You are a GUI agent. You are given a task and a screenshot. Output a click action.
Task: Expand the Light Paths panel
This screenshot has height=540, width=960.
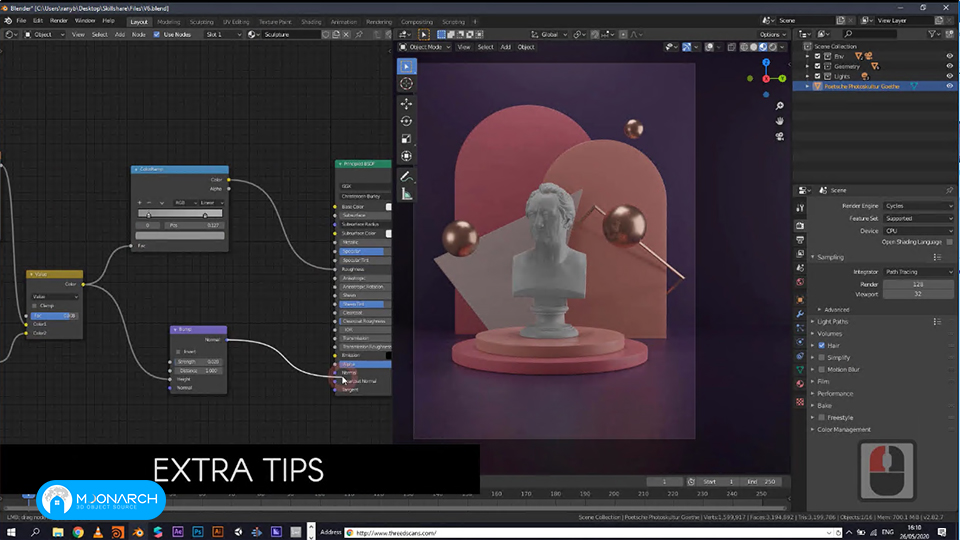(833, 321)
